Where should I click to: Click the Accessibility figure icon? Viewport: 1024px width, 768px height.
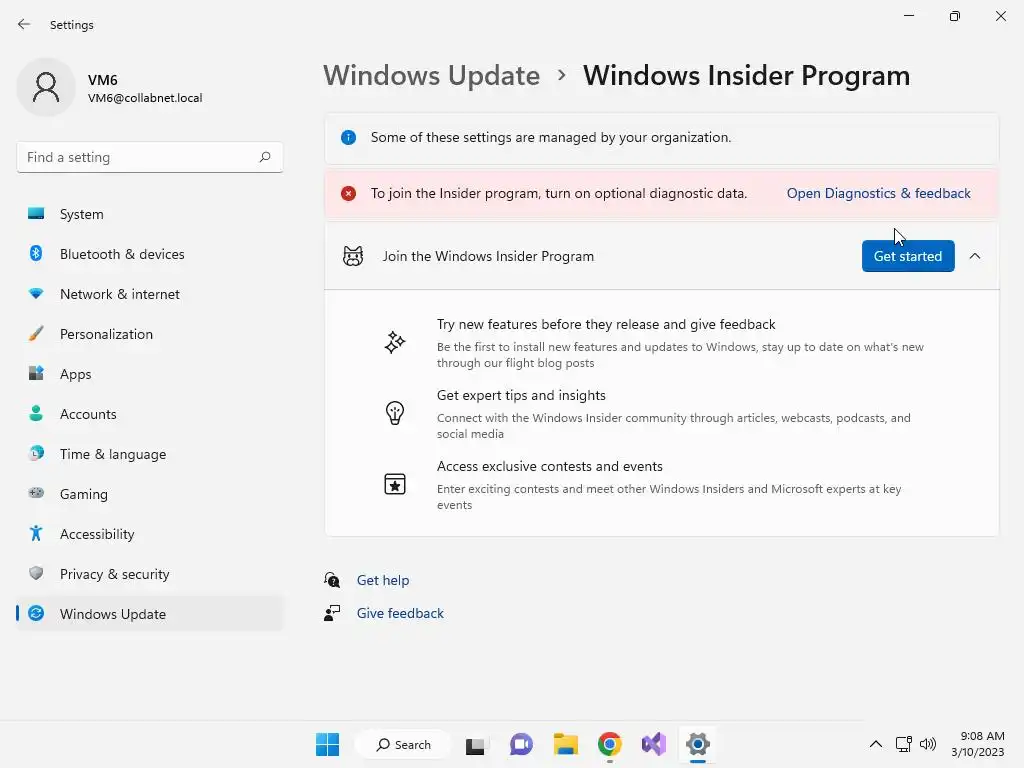(37, 534)
